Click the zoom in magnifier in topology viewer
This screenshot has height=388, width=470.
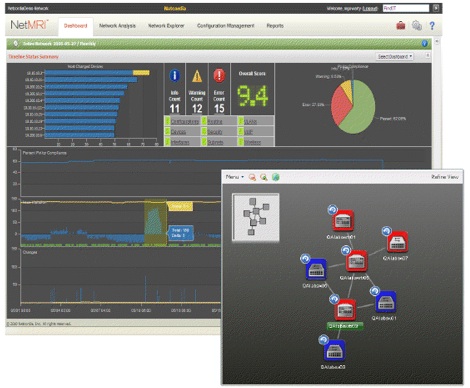[x=264, y=177]
